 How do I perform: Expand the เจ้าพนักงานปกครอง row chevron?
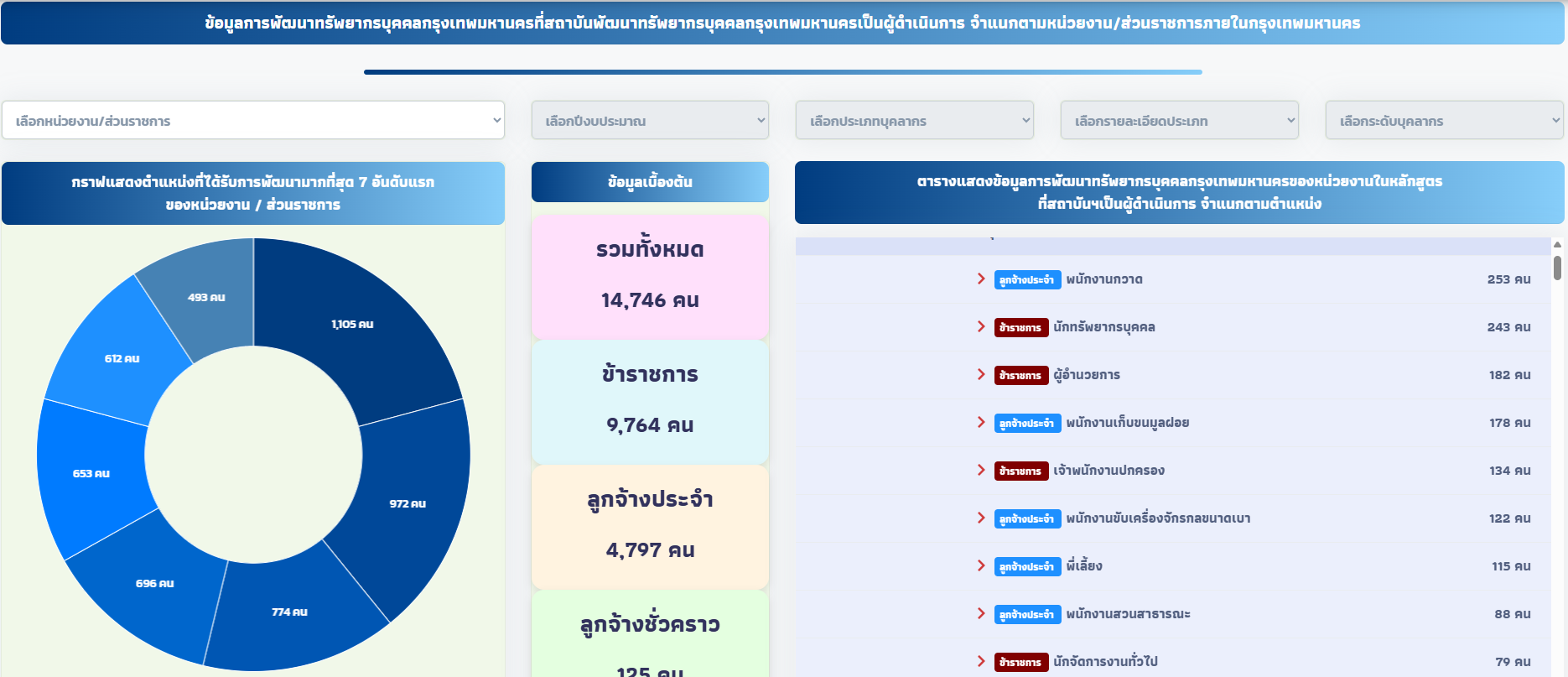(981, 470)
